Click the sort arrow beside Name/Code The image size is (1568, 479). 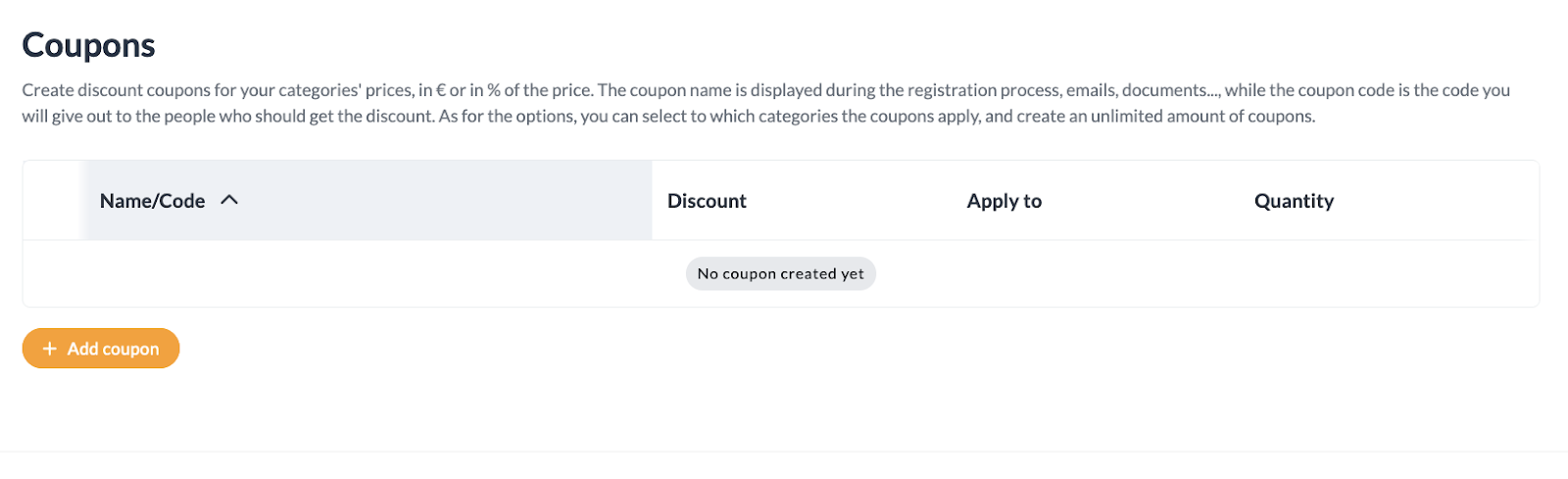coord(229,200)
